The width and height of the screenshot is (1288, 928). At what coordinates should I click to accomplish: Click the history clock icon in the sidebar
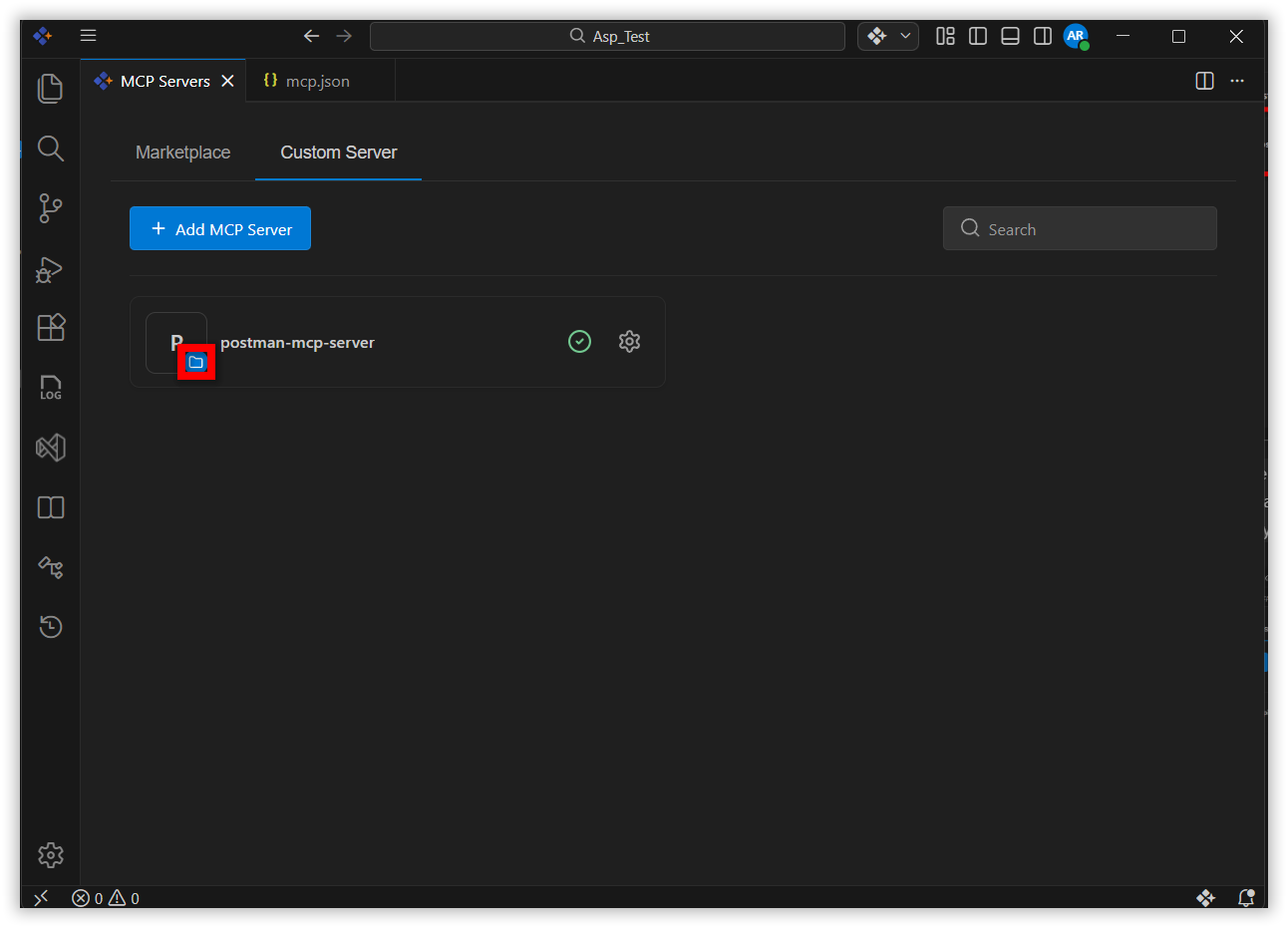tap(50, 627)
